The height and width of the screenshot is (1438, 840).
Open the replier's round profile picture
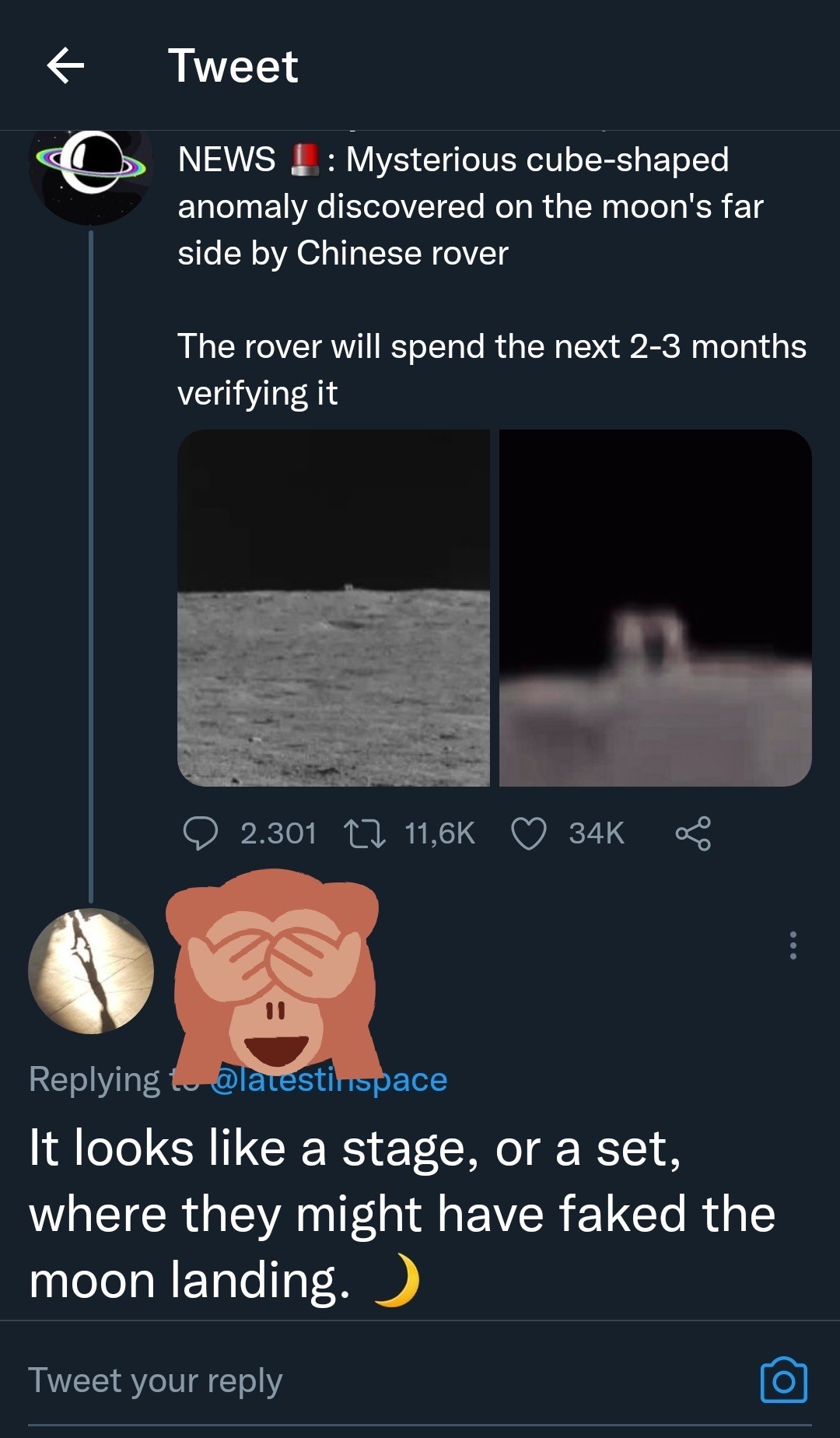pyautogui.click(x=91, y=971)
